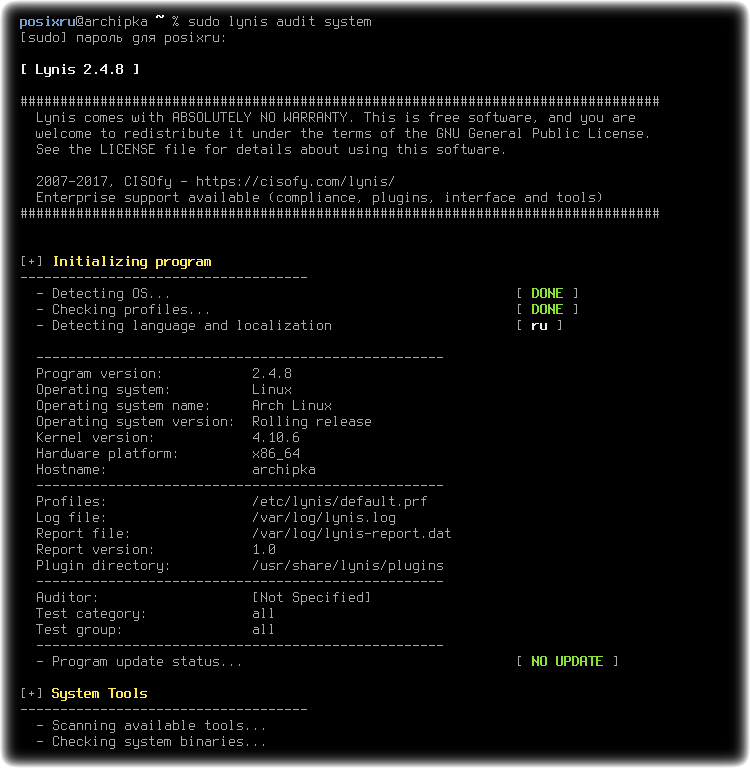Viewport: 750px width, 768px height.
Task: Click the [+] marker before System Tools
Action: click(x=31, y=694)
